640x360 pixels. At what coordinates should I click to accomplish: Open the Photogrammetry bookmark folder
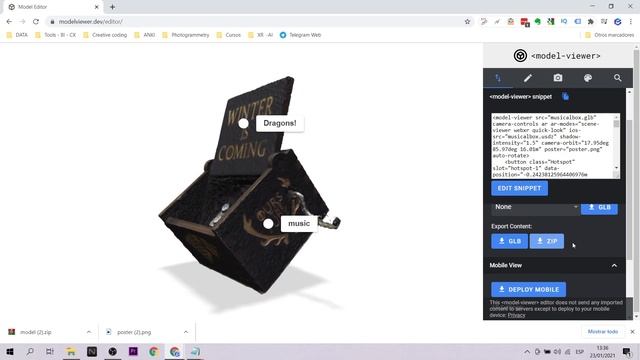click(x=186, y=35)
